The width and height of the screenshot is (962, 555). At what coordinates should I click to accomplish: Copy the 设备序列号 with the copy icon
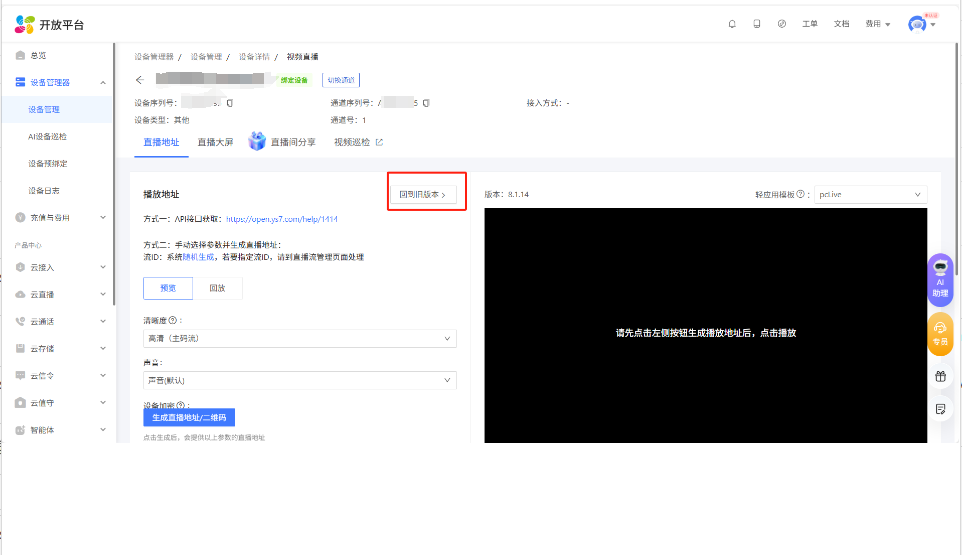pos(229,103)
